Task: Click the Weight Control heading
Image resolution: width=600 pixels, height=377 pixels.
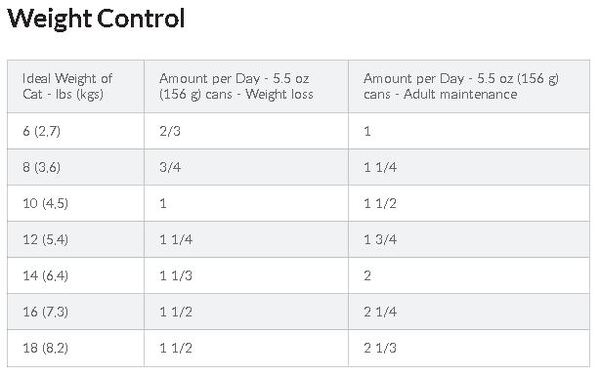Action: (96, 18)
